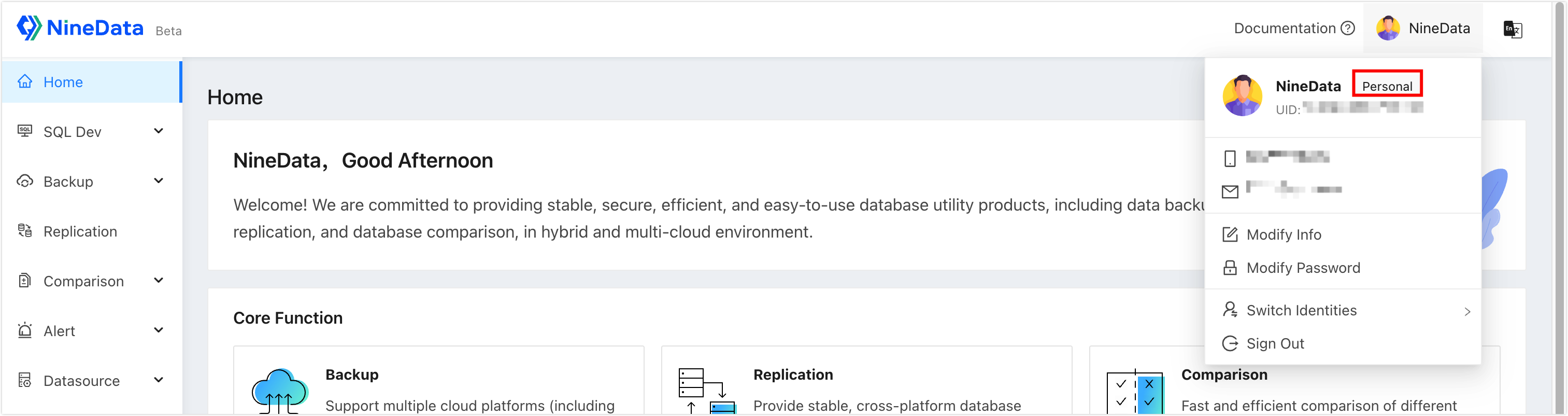Open the Switch Identities submenu arrow
The width and height of the screenshot is (1568, 416).
coord(1467,311)
